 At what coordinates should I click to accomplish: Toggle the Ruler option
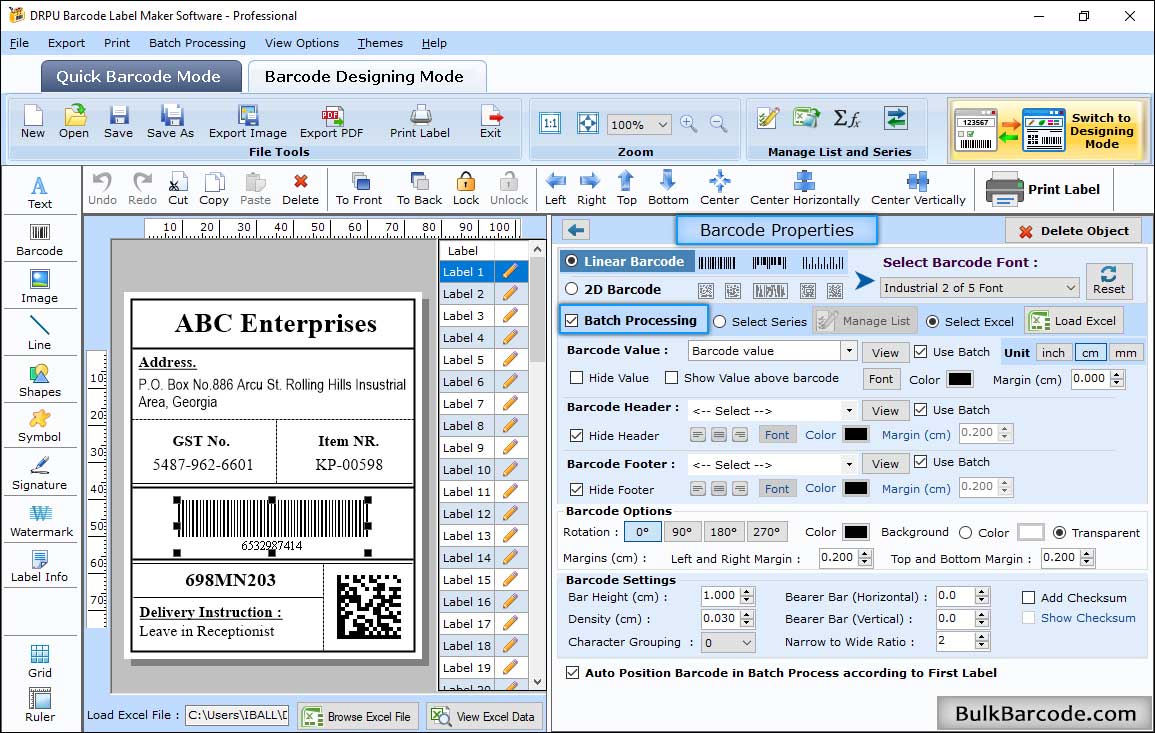click(x=40, y=705)
